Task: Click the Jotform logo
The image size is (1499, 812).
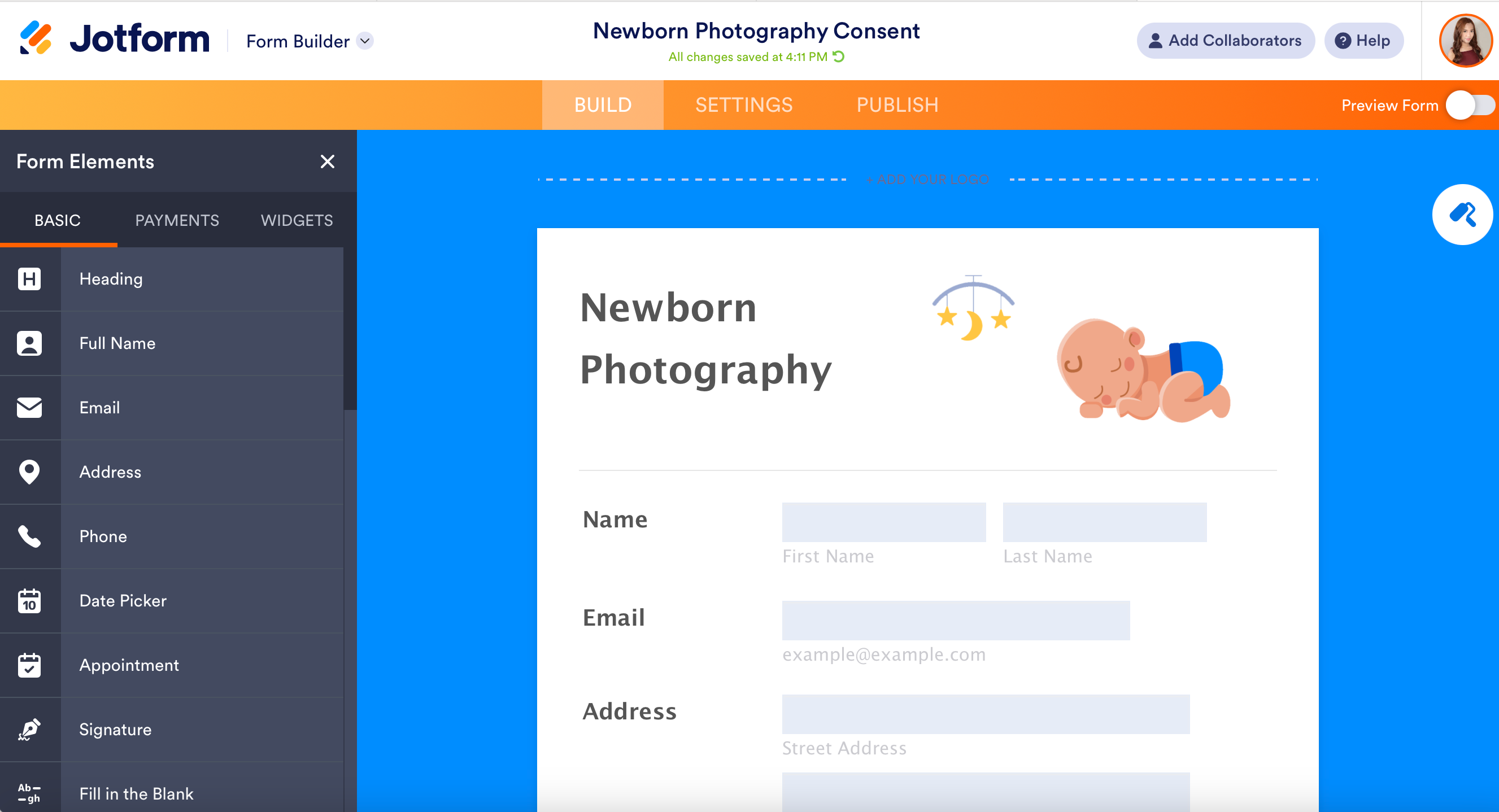Action: pos(114,38)
